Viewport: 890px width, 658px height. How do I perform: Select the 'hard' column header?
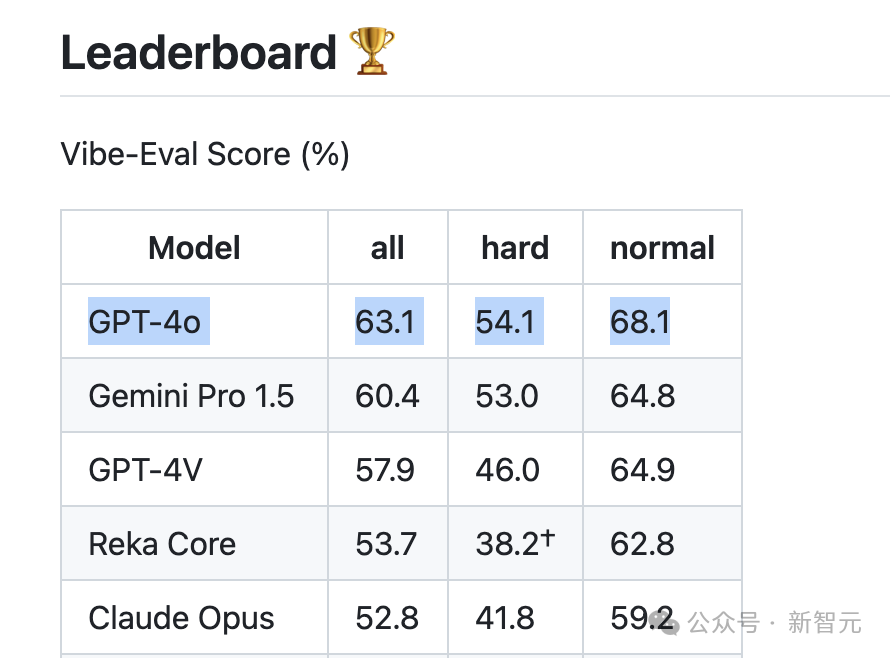[515, 248]
